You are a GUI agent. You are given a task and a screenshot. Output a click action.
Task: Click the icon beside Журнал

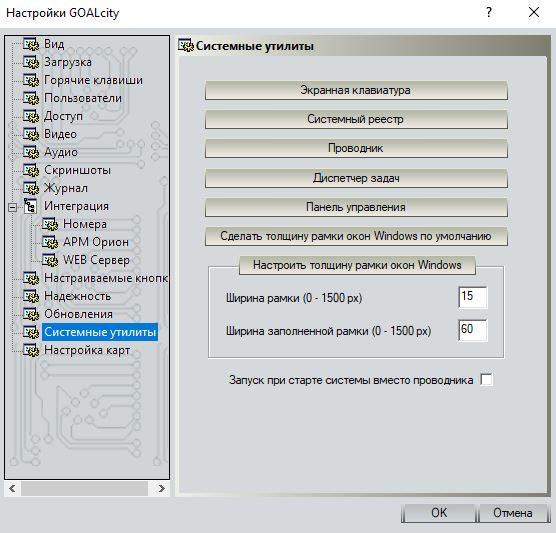coord(31,188)
